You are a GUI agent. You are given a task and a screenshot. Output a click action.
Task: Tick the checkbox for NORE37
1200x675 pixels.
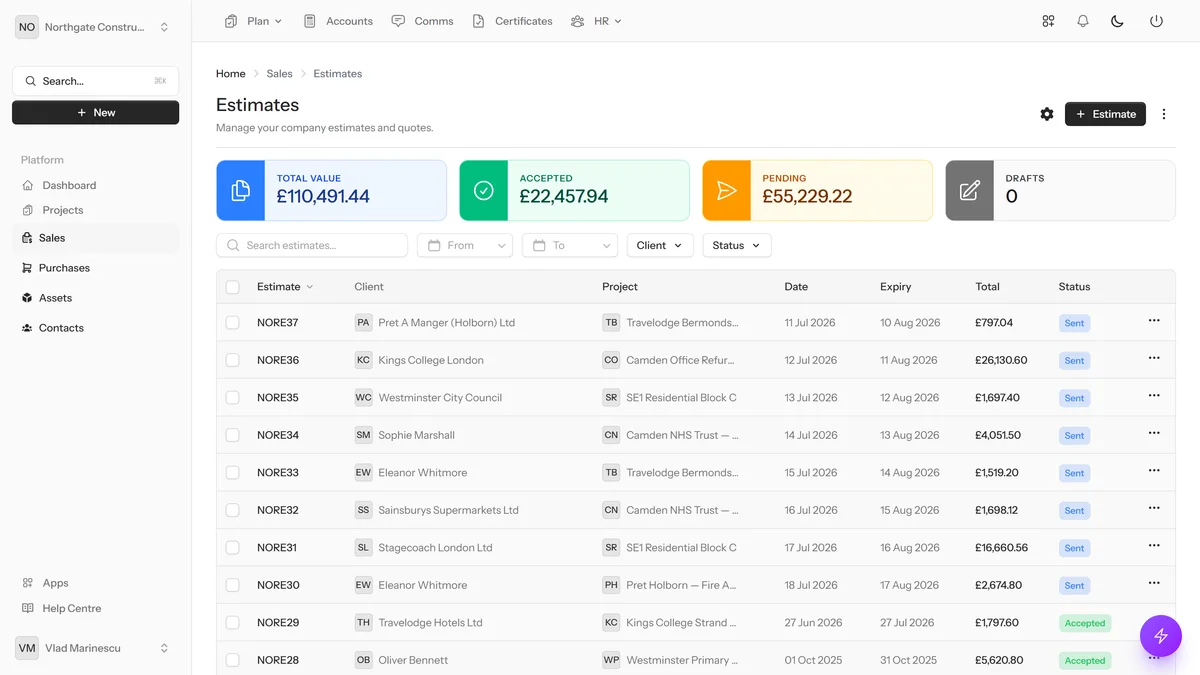(233, 323)
